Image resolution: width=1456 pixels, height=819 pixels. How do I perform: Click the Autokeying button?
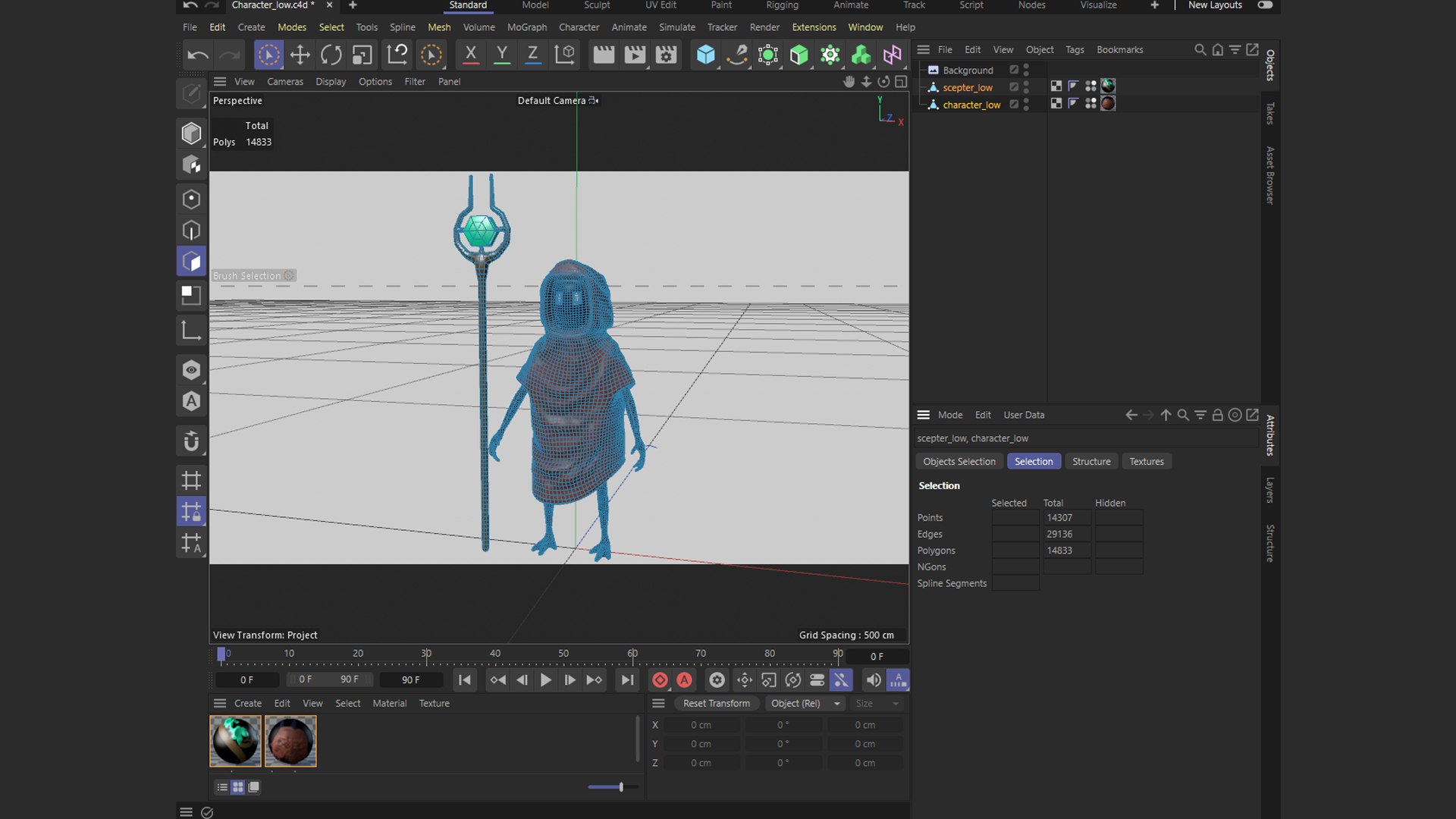pyautogui.click(x=684, y=680)
